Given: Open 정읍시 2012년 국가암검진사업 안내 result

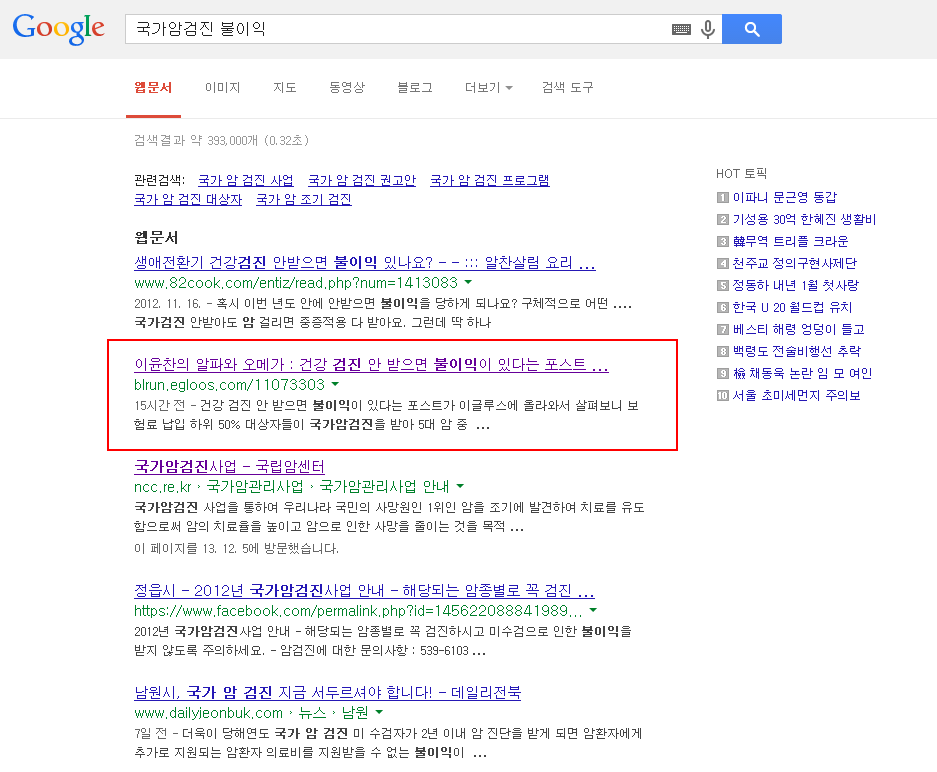Looking at the screenshot, I should click(364, 591).
